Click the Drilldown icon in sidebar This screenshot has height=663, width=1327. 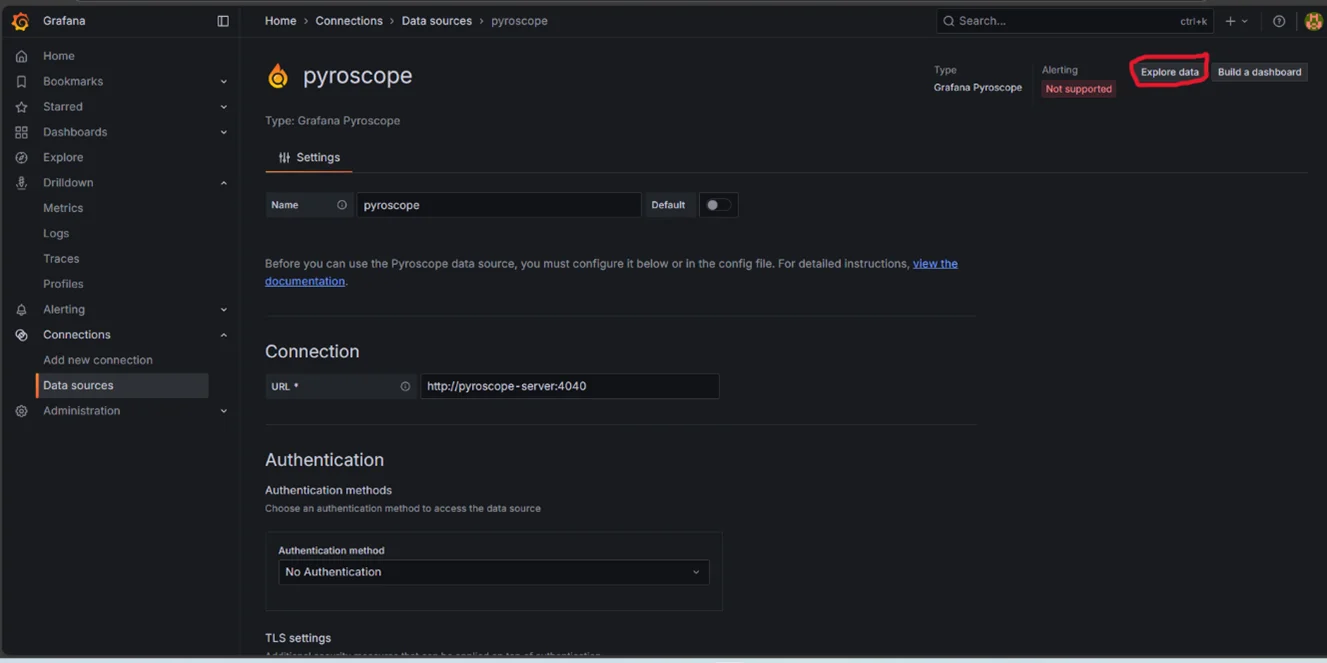tap(21, 183)
